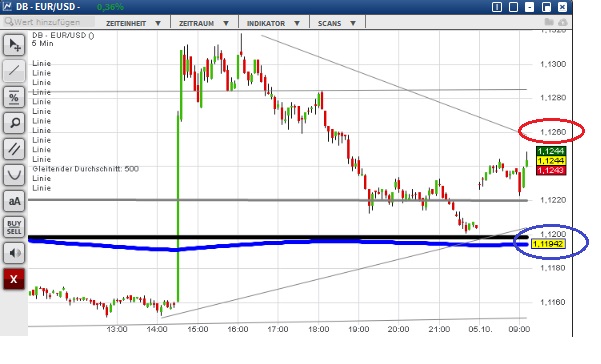Click the 13:00 time axis label
The height and width of the screenshot is (364, 601).
117,329
